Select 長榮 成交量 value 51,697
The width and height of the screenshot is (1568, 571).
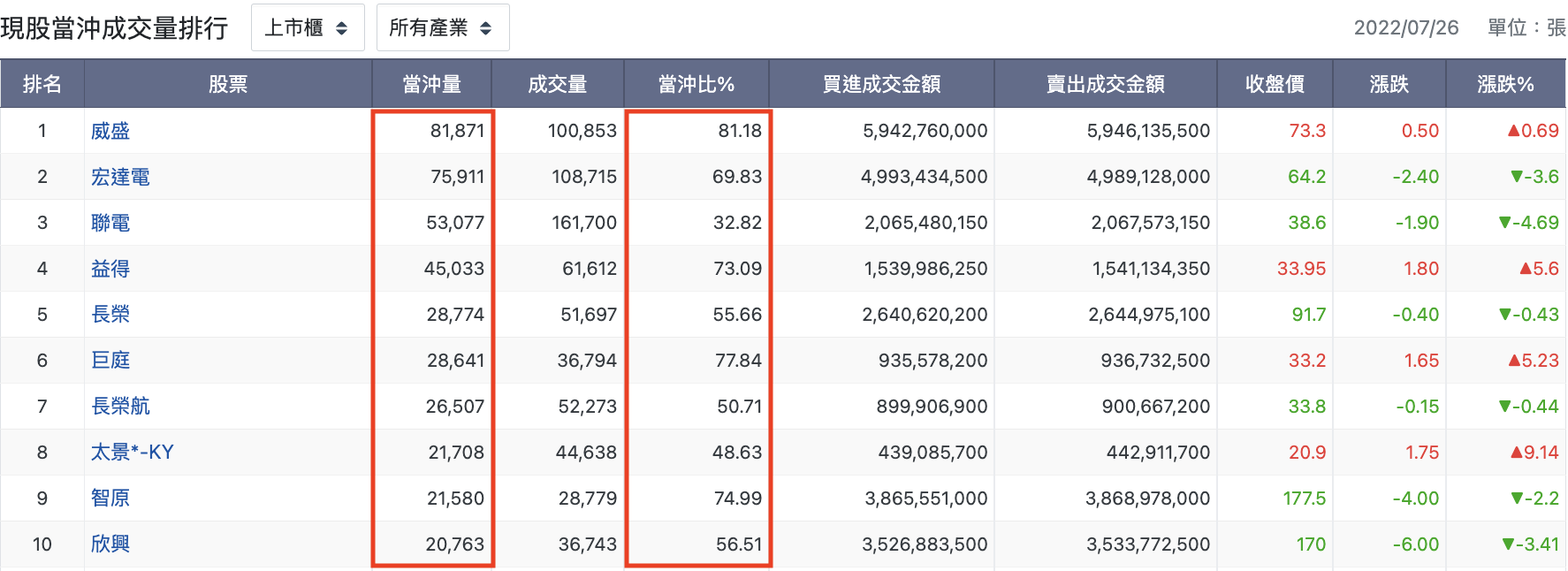click(589, 315)
